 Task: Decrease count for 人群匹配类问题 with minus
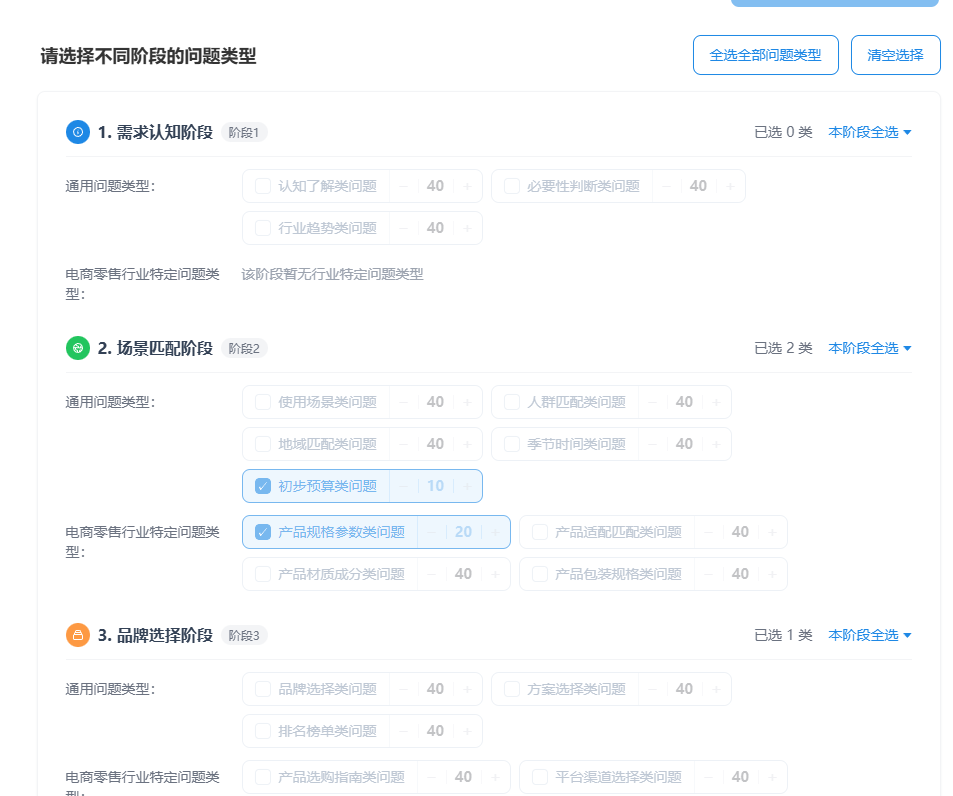point(653,402)
